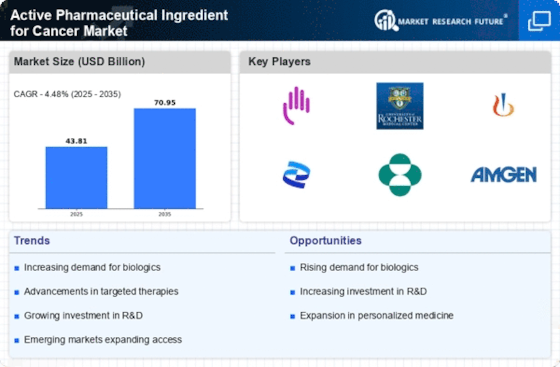Select 'Emerging markets expanding access' item
The image size is (560, 367).
click(x=103, y=340)
